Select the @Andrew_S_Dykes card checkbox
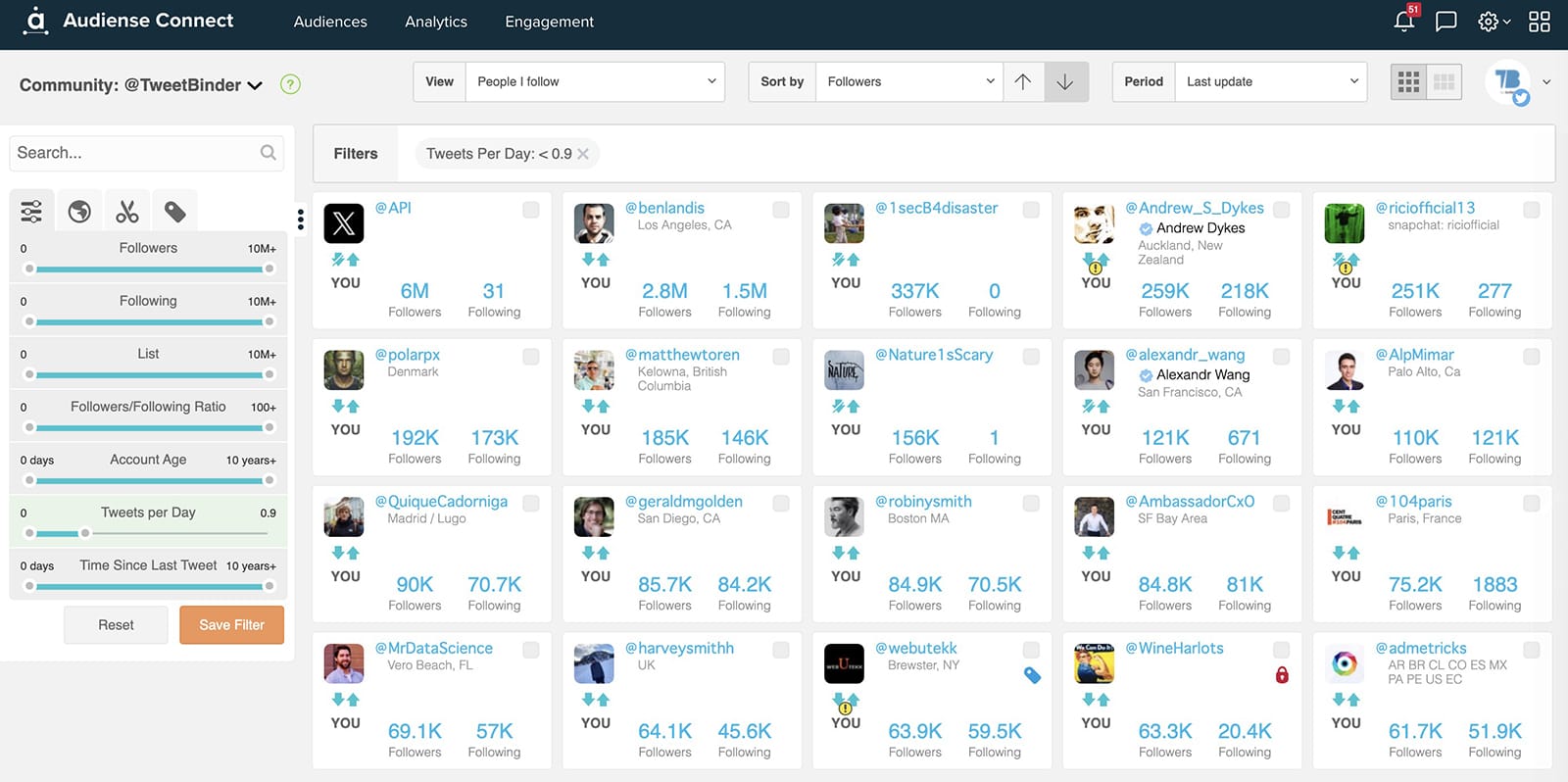The width and height of the screenshot is (1568, 782). tap(1281, 210)
